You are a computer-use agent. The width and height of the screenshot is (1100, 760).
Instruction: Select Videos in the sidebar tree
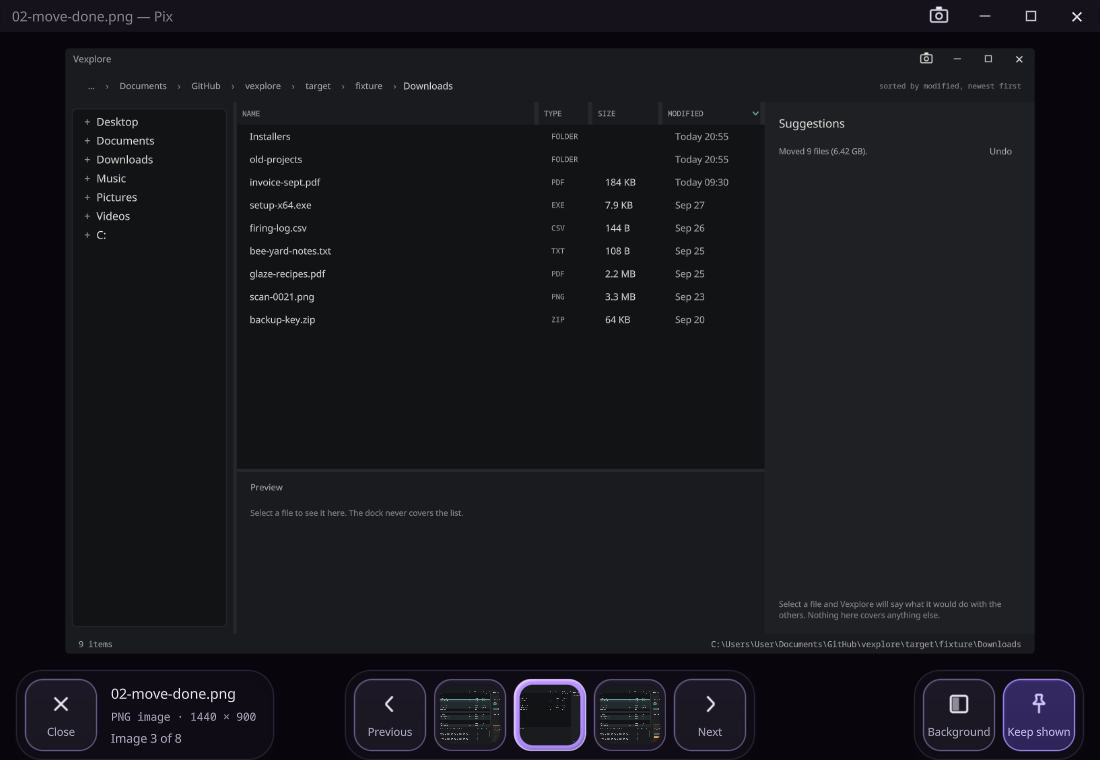tap(113, 216)
